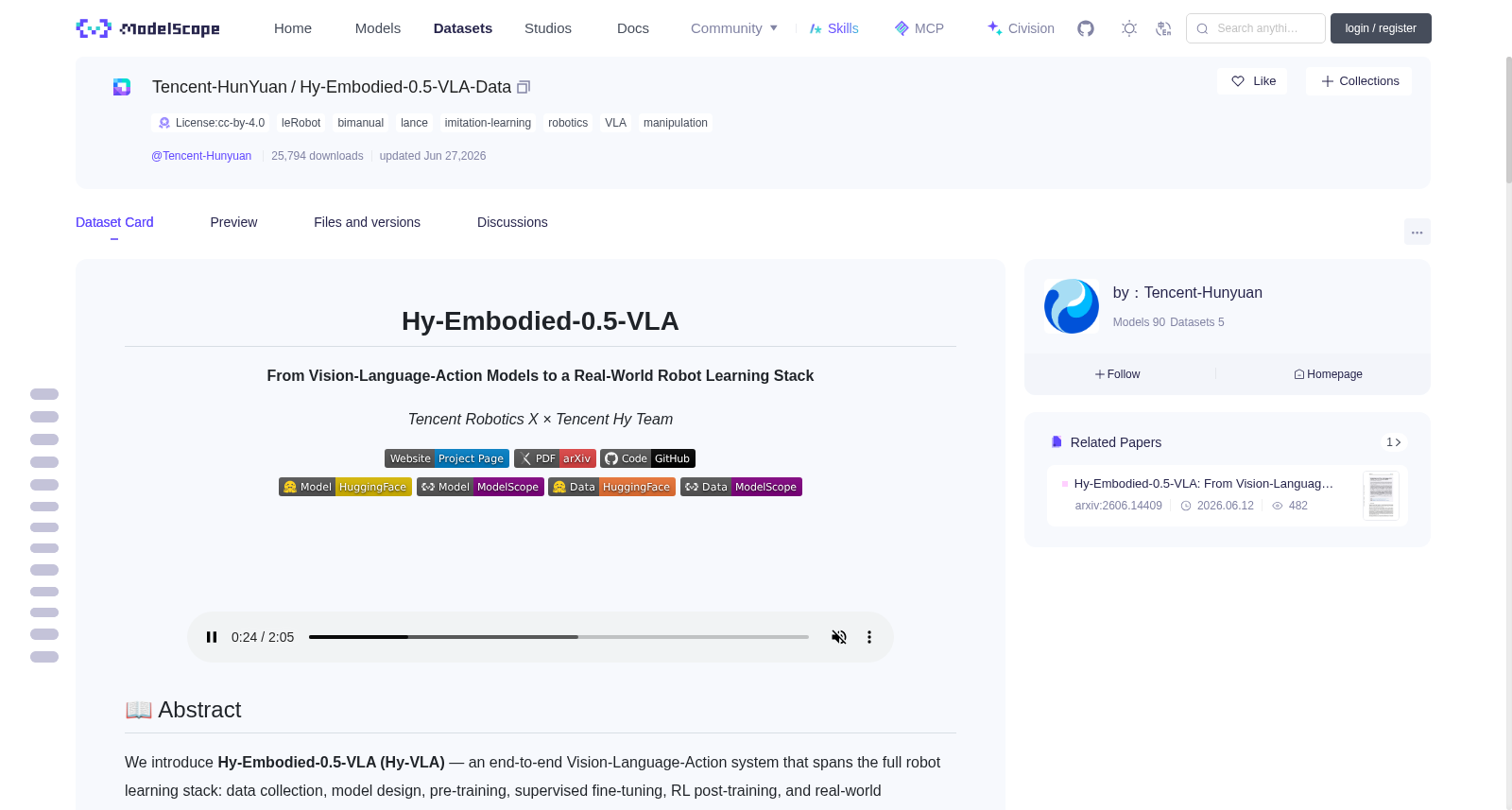This screenshot has width=1512, height=810.
Task: Open the Data HuggingFace badge
Action: 611,487
